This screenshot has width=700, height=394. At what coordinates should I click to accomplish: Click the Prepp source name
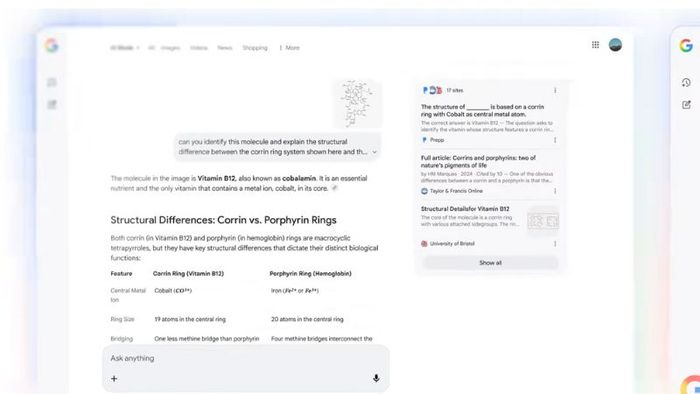click(437, 140)
